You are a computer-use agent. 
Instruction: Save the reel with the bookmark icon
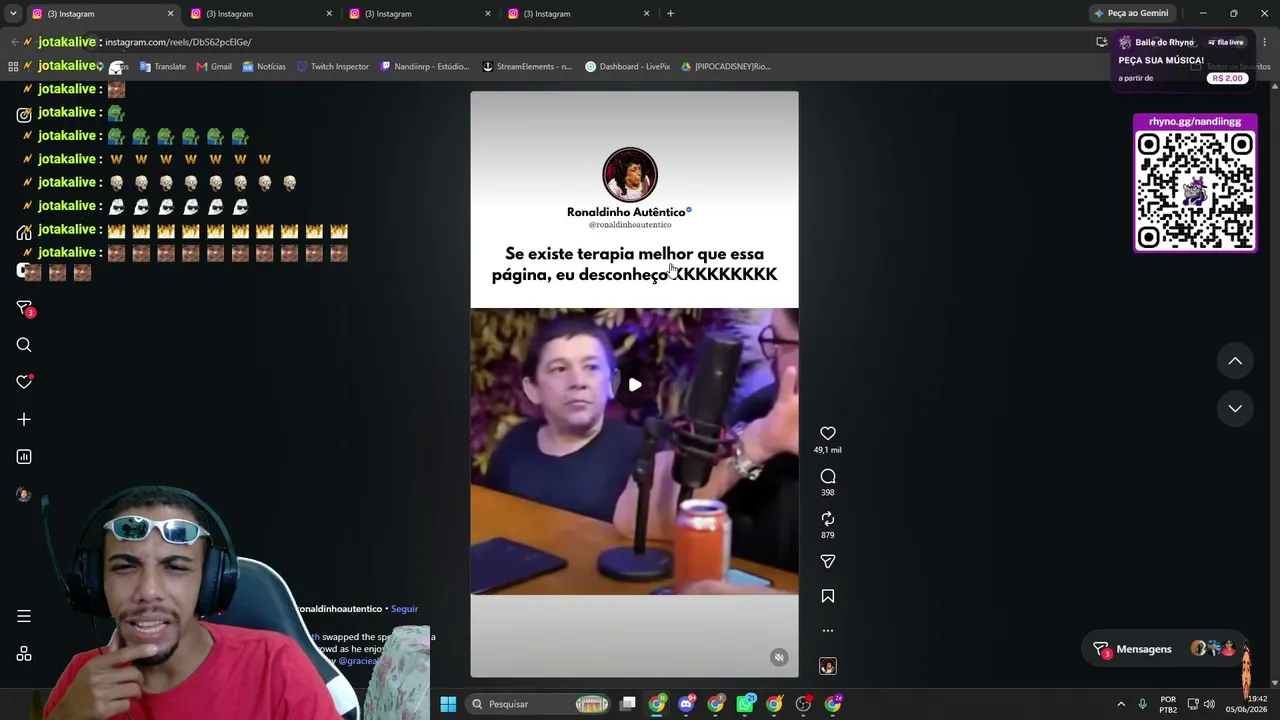click(827, 596)
